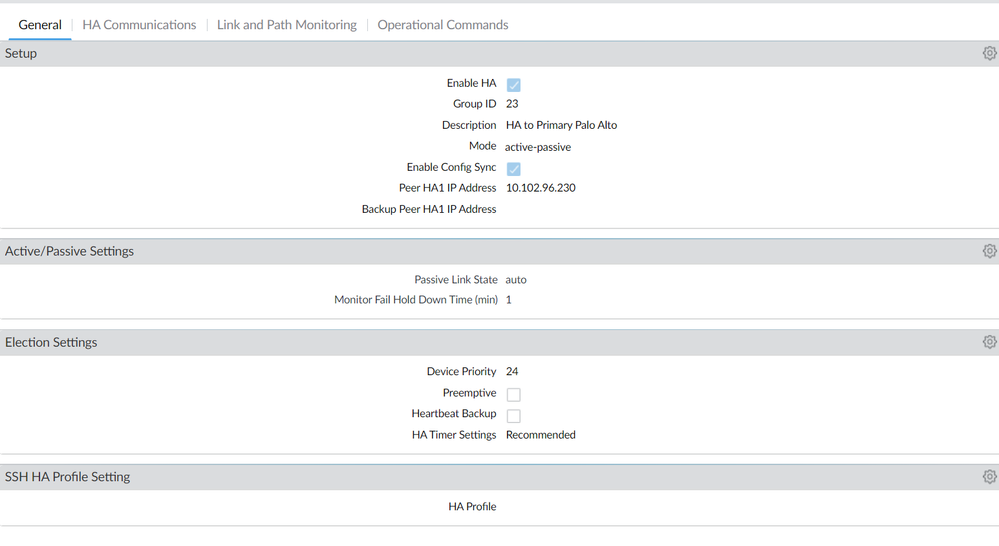Open Link and Path Monitoring tab
The width and height of the screenshot is (999, 546).
coord(286,25)
